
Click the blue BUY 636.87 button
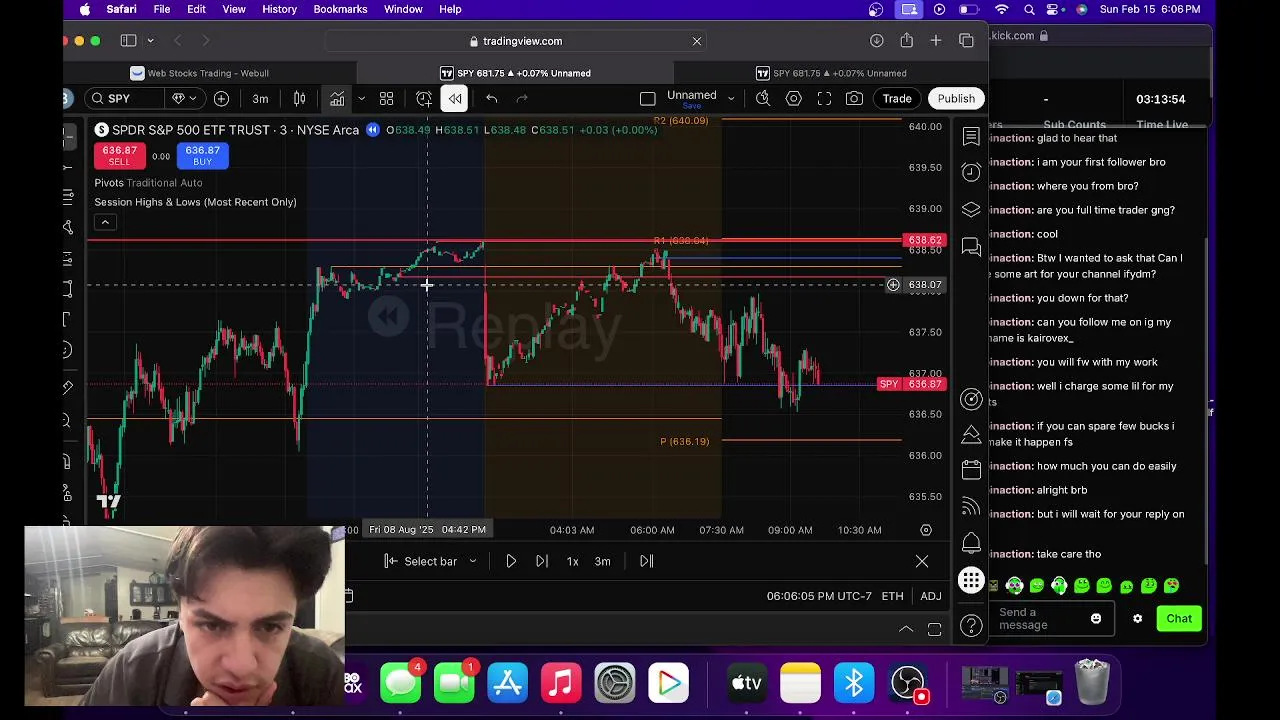[202, 156]
